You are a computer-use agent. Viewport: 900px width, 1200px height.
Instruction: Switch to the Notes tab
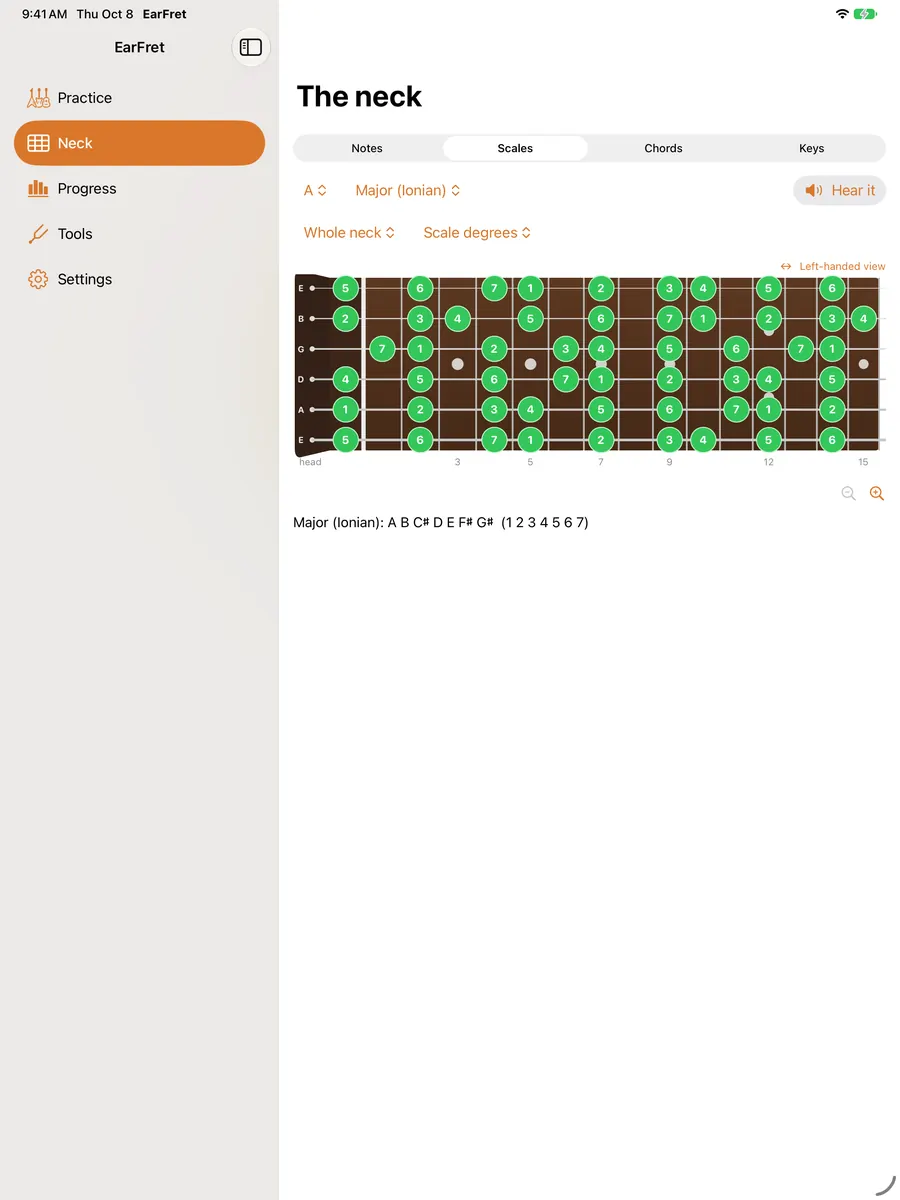[367, 148]
